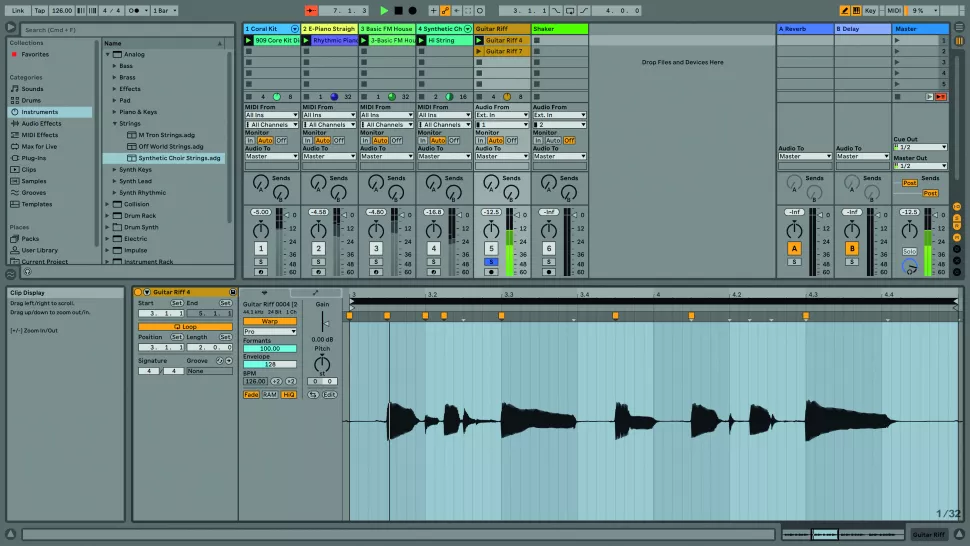Unsolo track 5 Guitar Riff

pyautogui.click(x=491, y=261)
